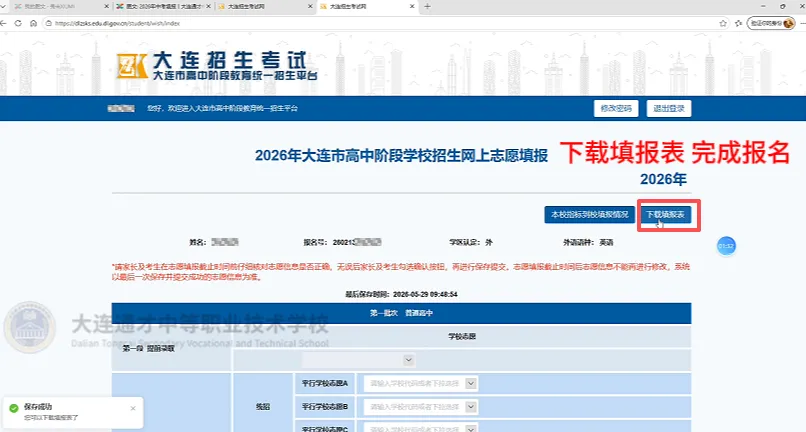The image size is (806, 432).
Task: Click the 平行学校志愿B label
Action: click(x=325, y=407)
